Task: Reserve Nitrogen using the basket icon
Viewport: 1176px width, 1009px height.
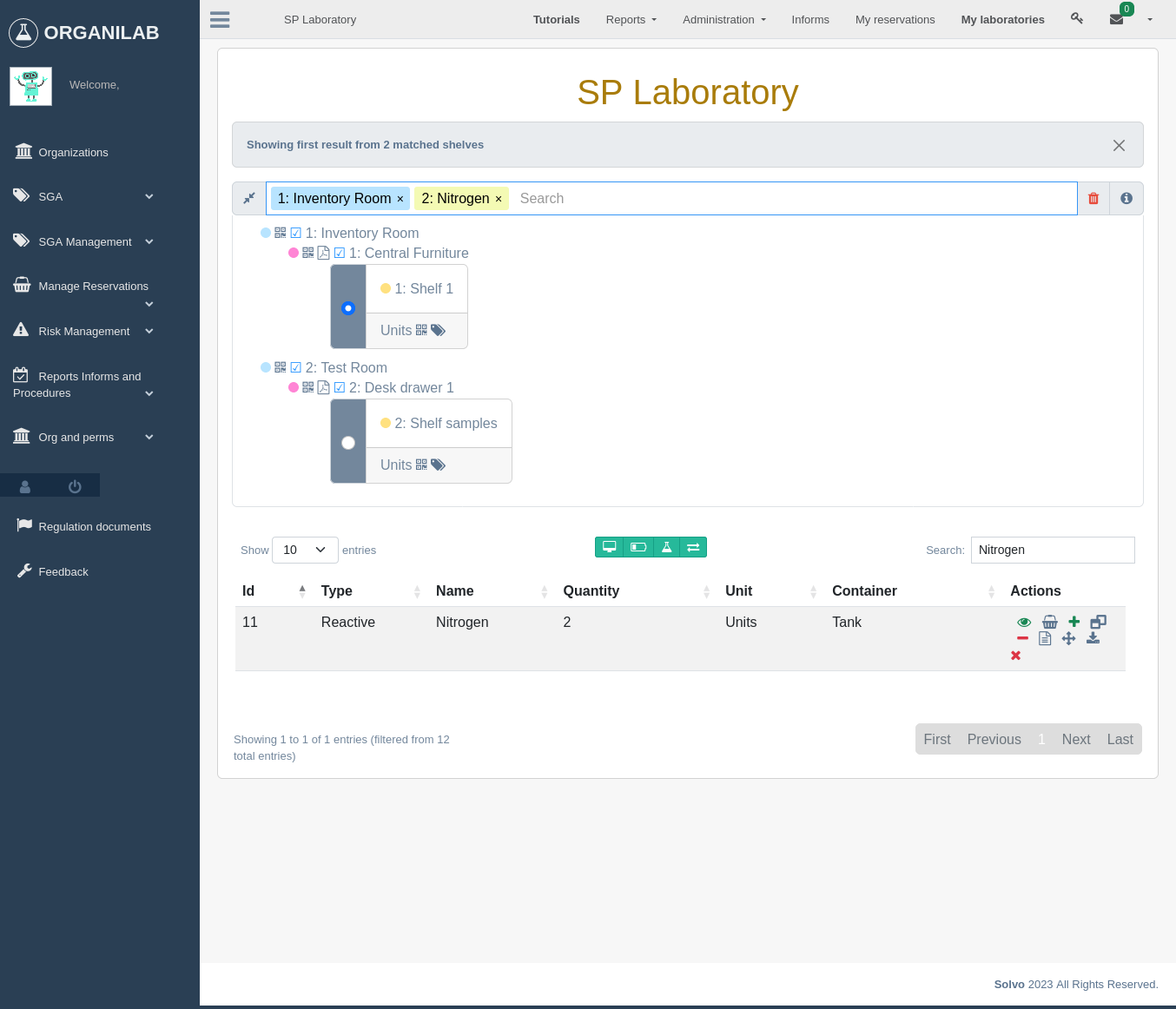Action: (x=1050, y=622)
